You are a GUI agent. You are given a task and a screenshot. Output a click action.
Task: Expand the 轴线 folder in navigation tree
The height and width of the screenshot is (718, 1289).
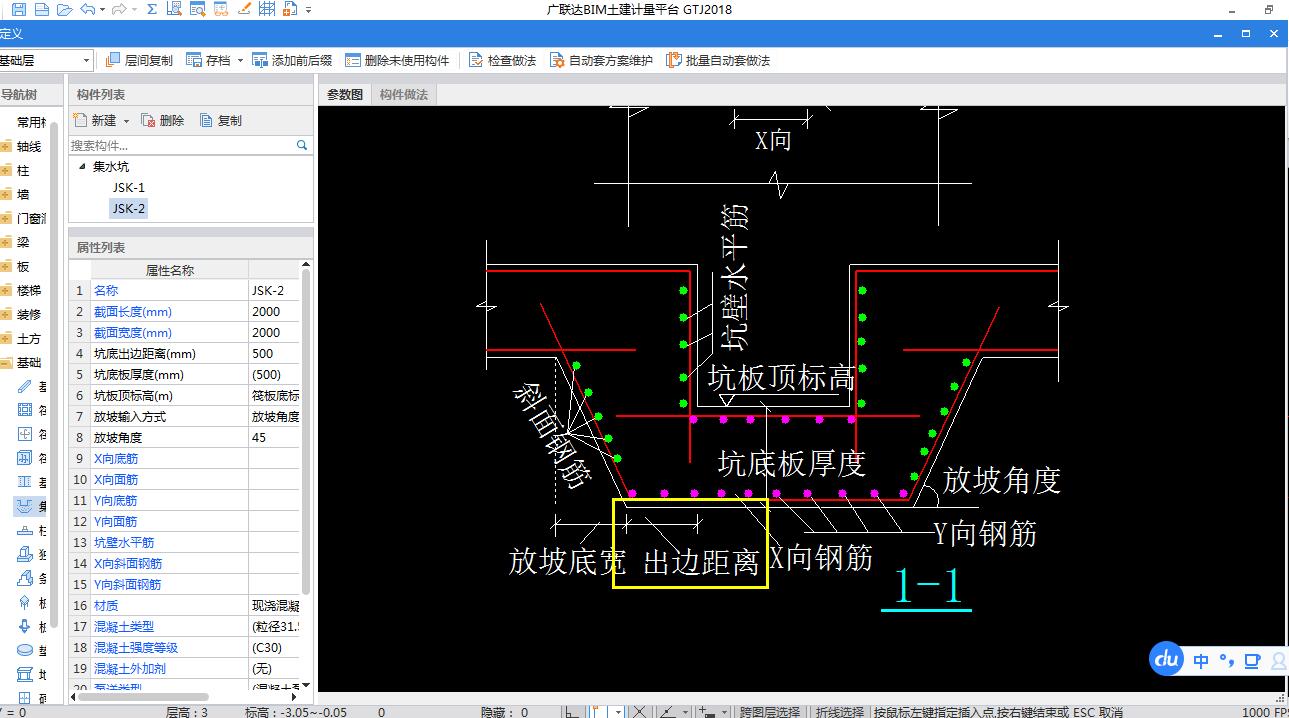point(6,146)
